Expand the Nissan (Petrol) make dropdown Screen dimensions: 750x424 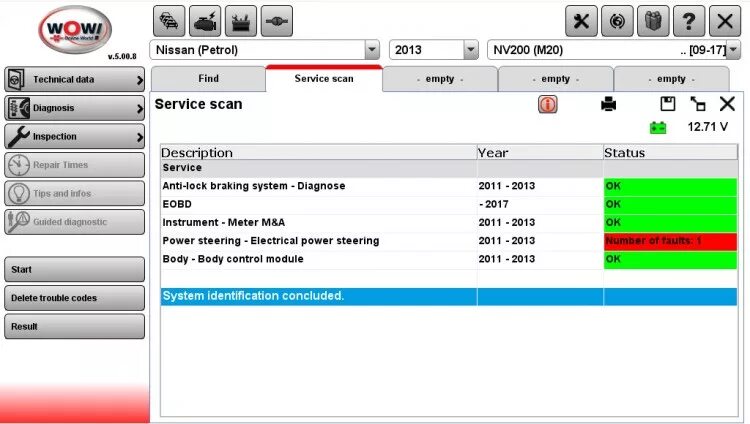coord(372,50)
